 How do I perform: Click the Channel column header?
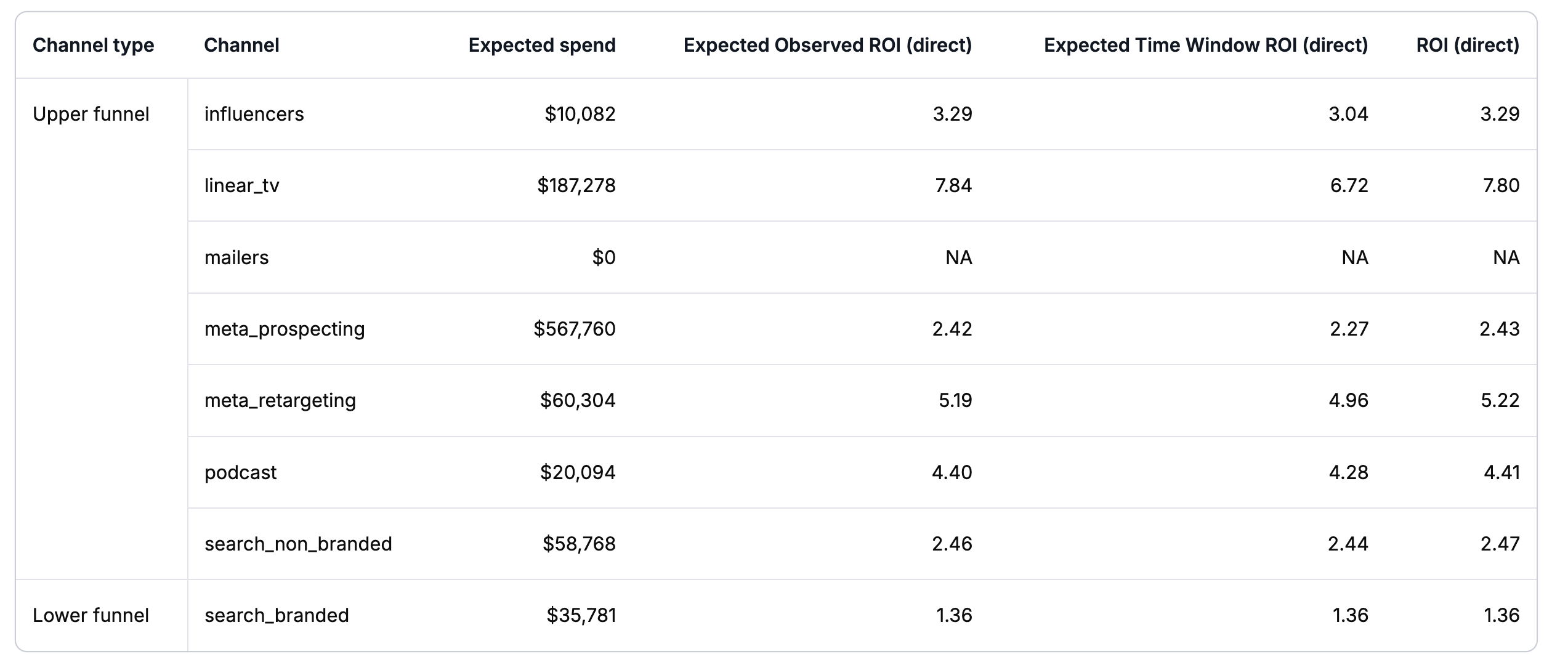click(x=241, y=45)
